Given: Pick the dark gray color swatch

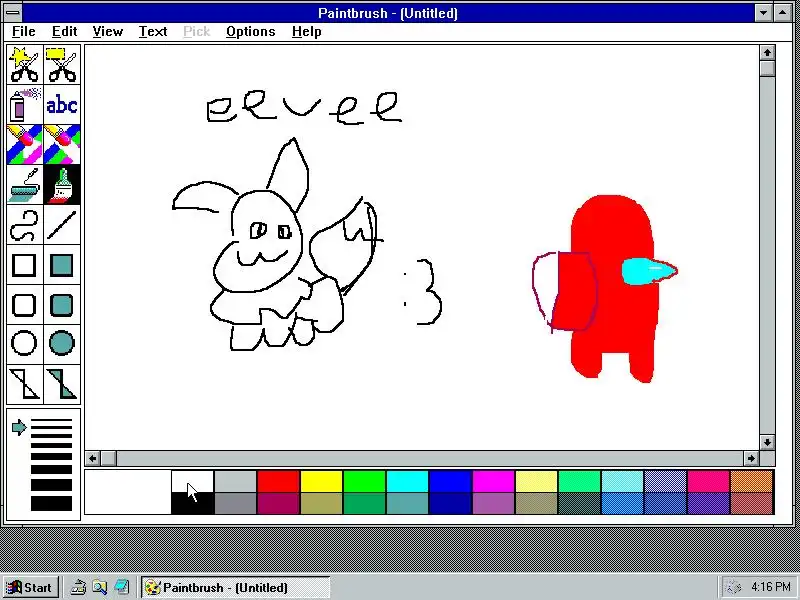Looking at the screenshot, I should point(235,504).
